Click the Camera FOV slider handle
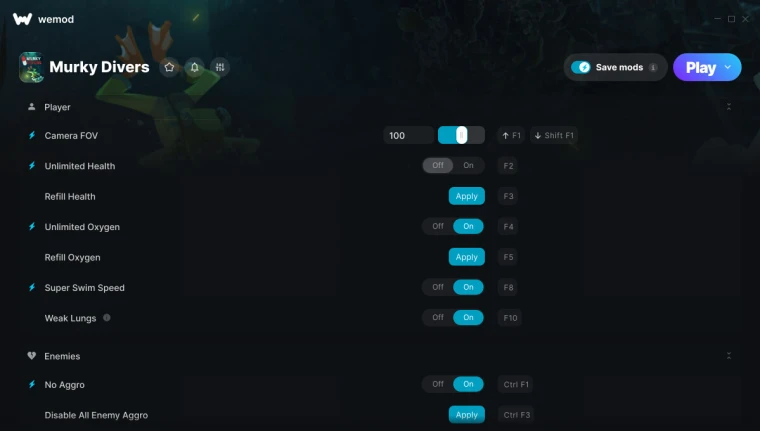Viewport: 760px width, 431px height. [x=461, y=135]
